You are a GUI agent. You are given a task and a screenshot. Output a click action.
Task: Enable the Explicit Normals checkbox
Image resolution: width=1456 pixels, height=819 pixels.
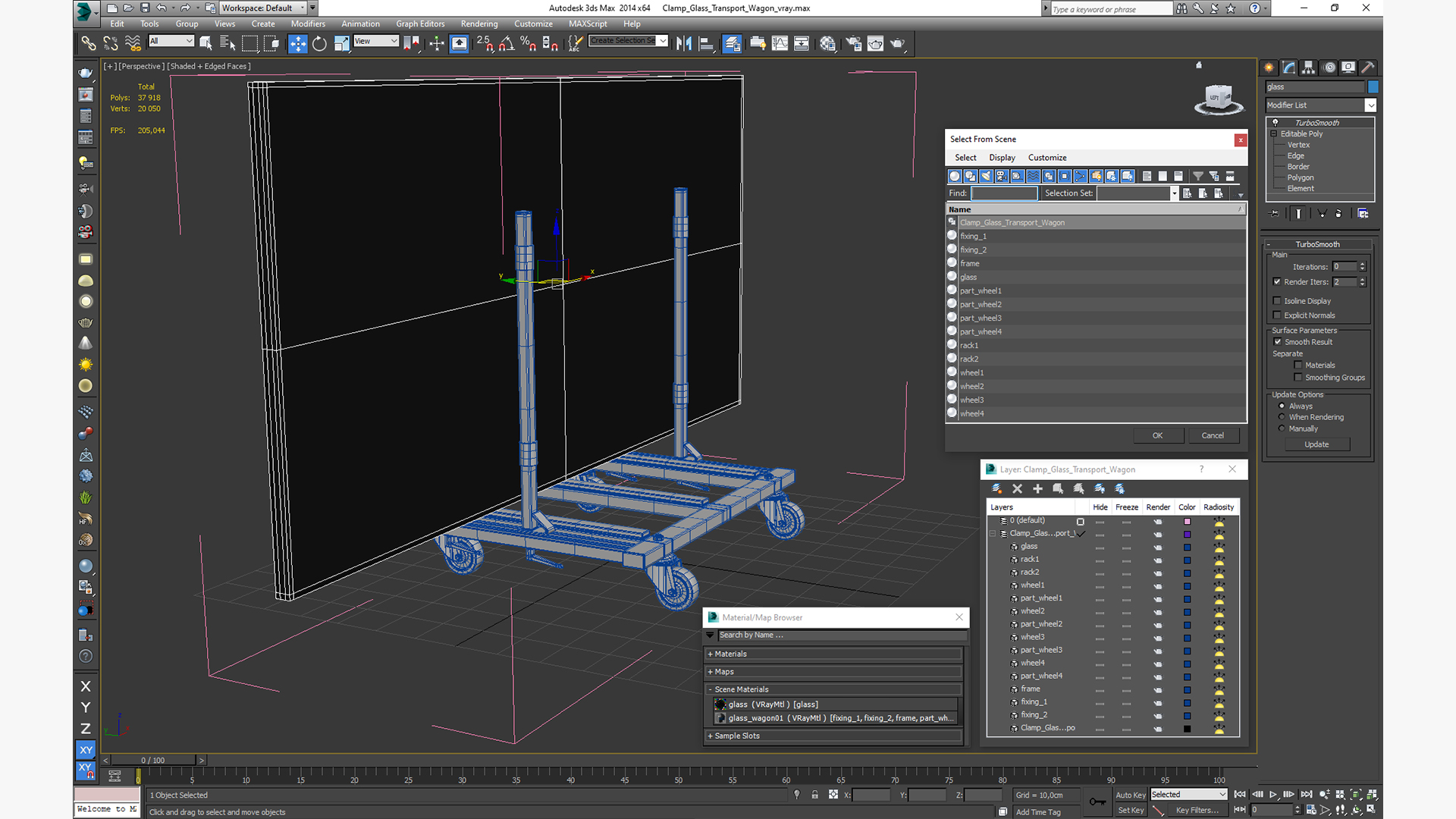pos(1277,315)
